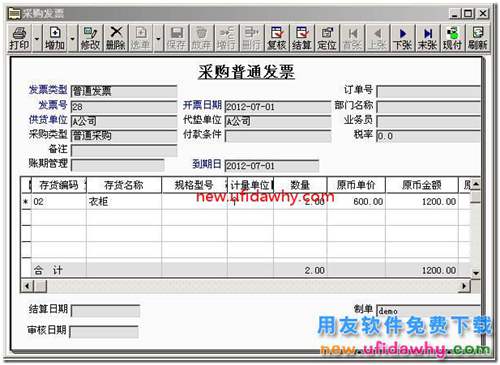Minimize the 采购发票 window
This screenshot has height=365, width=500.
[x=455, y=14]
